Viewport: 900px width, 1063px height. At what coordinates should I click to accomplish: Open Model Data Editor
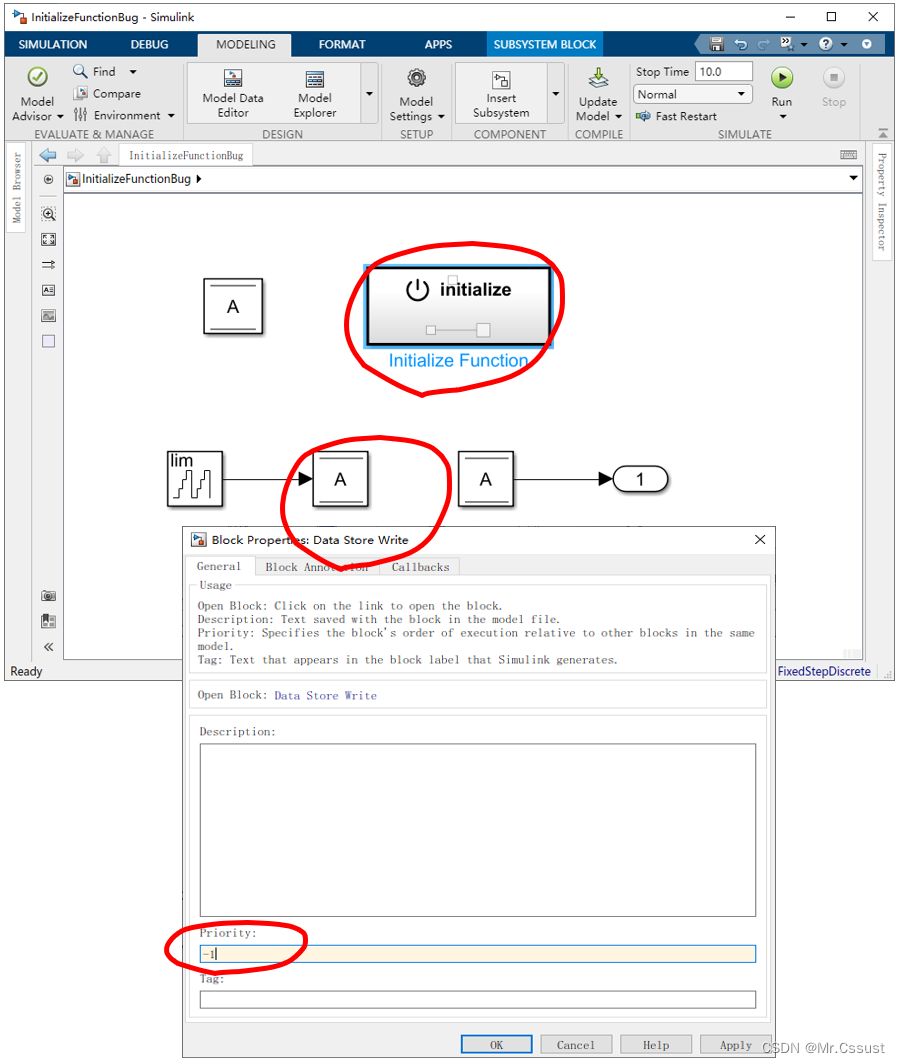(232, 94)
